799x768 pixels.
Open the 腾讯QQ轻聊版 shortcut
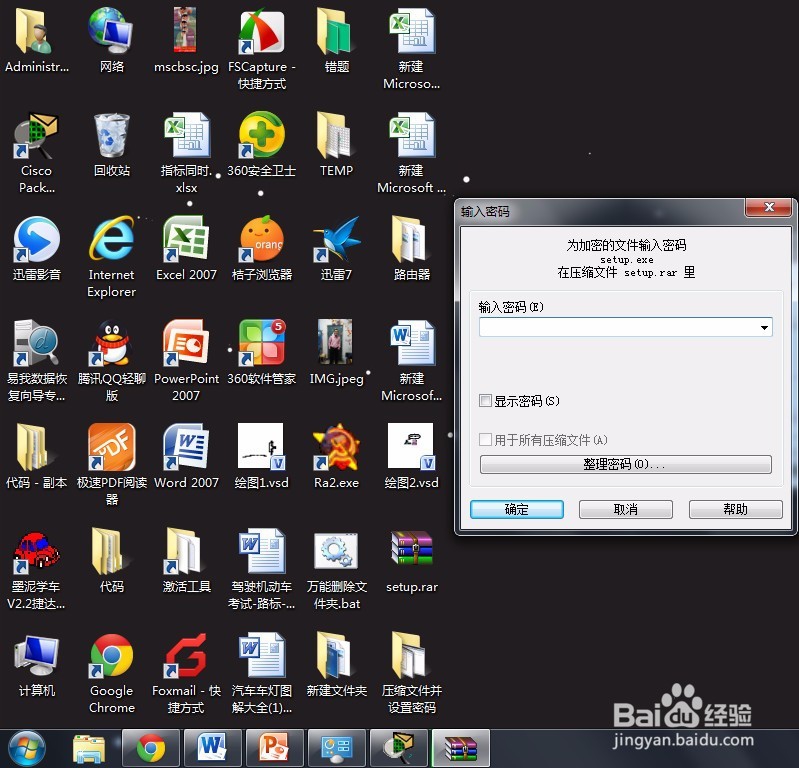(112, 343)
